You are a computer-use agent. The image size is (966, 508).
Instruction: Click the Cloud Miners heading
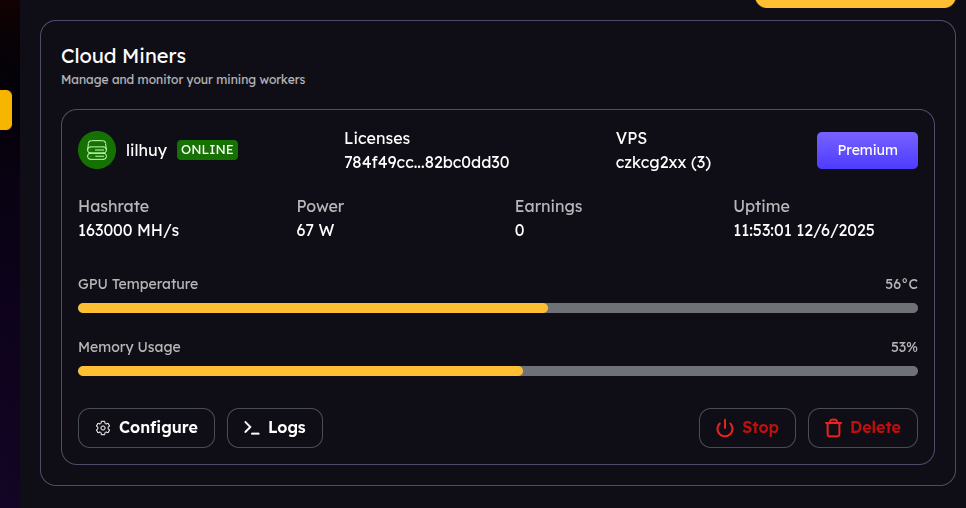click(124, 56)
